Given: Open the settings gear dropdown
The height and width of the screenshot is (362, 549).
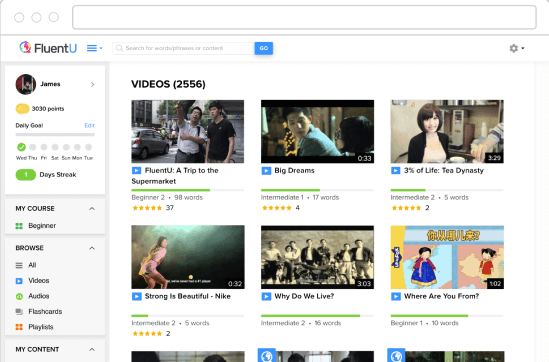Looking at the screenshot, I should [516, 48].
